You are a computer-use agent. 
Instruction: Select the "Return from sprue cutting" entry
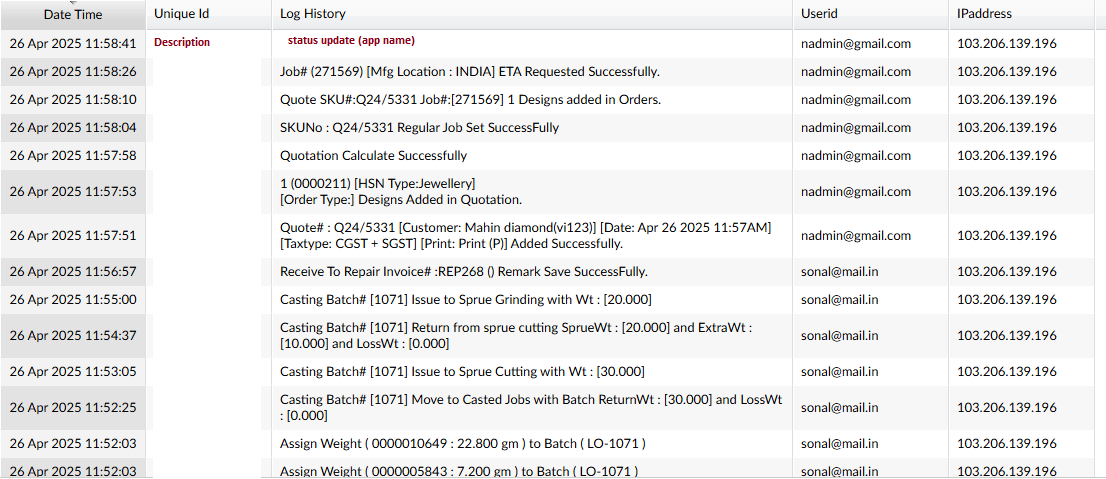coord(515,335)
